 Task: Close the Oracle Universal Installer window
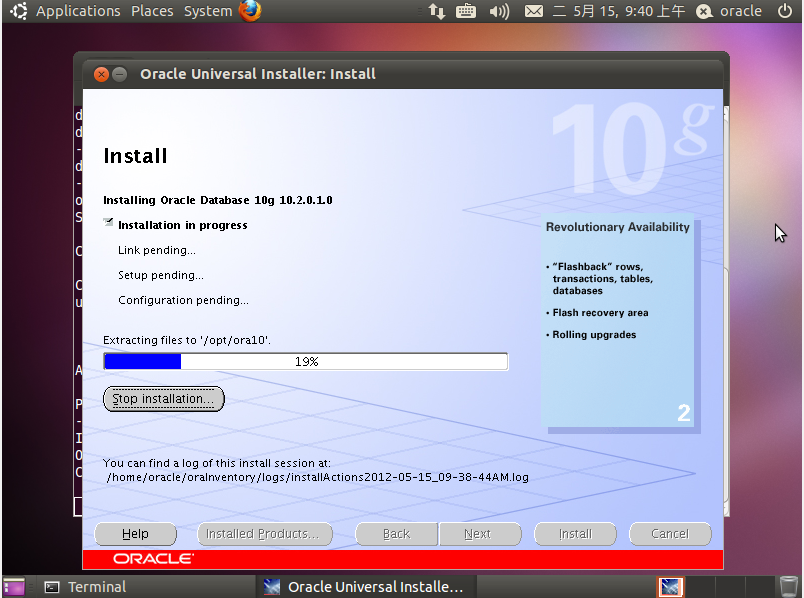pyautogui.click(x=102, y=74)
